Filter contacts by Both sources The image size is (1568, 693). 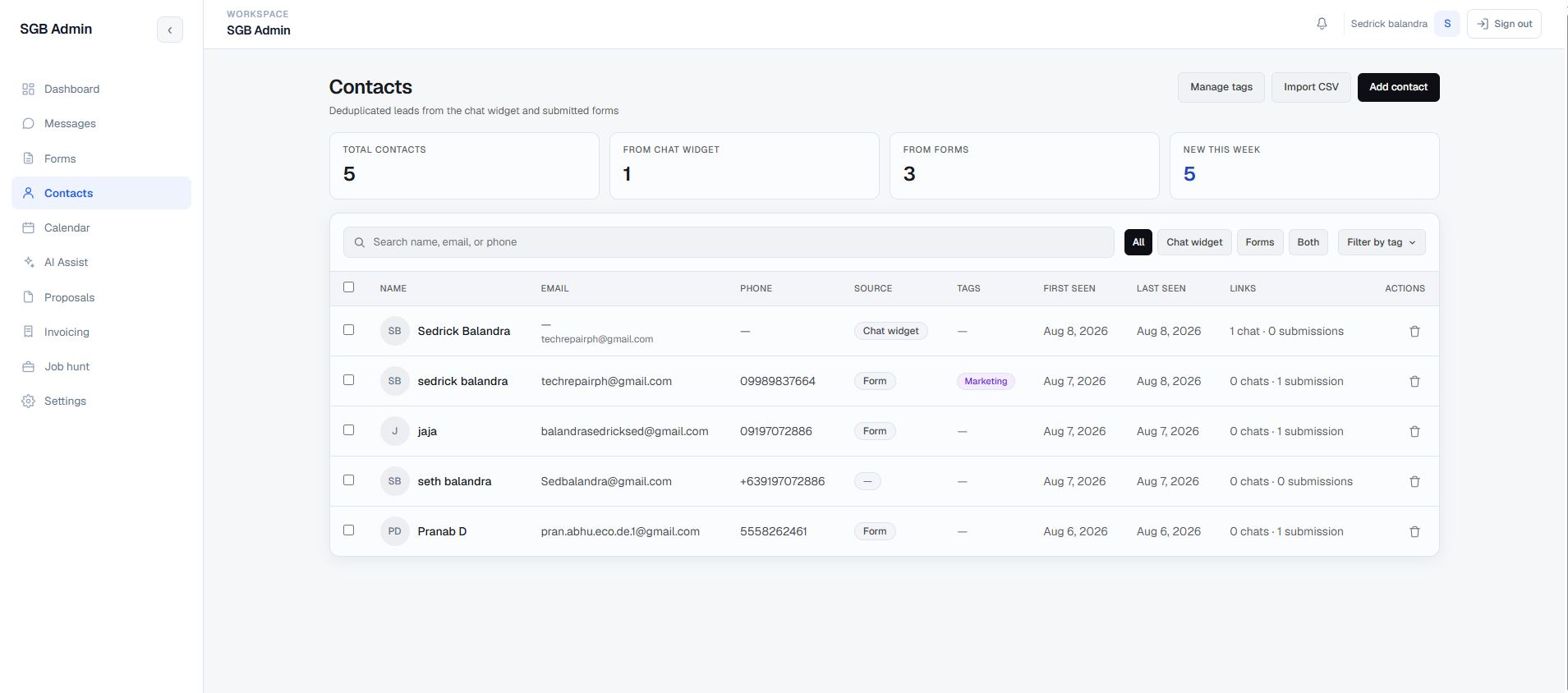1308,242
